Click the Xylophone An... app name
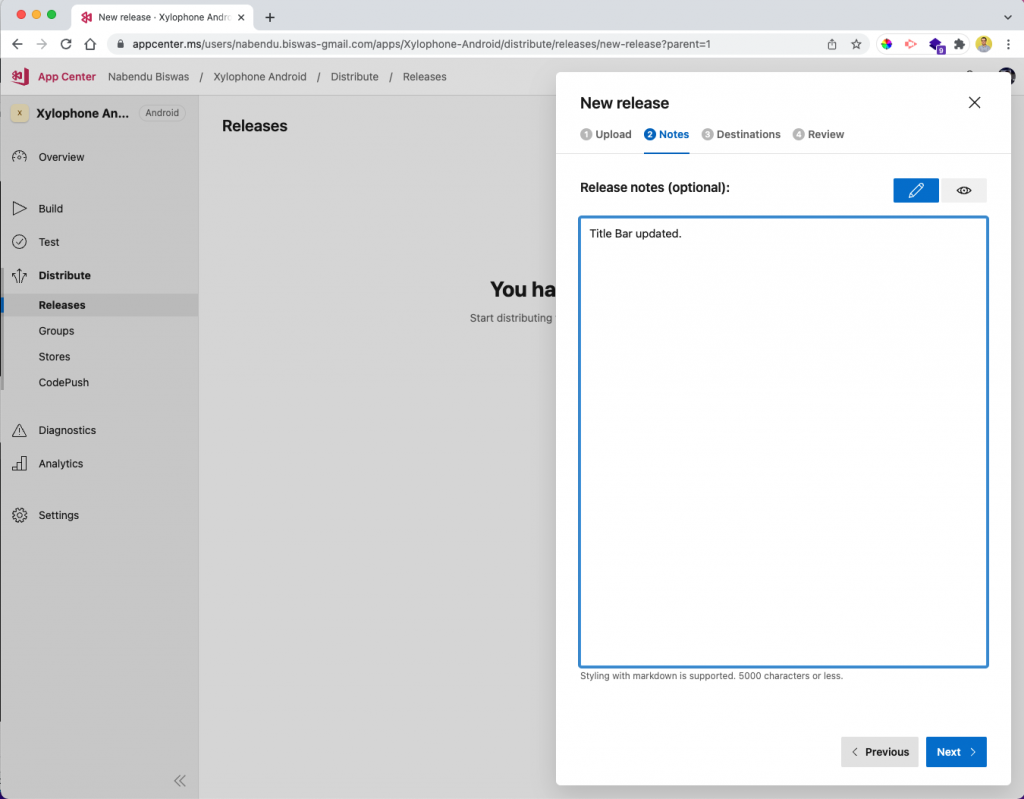Screen dimensions: 1024x799 pyautogui.click(x=82, y=113)
